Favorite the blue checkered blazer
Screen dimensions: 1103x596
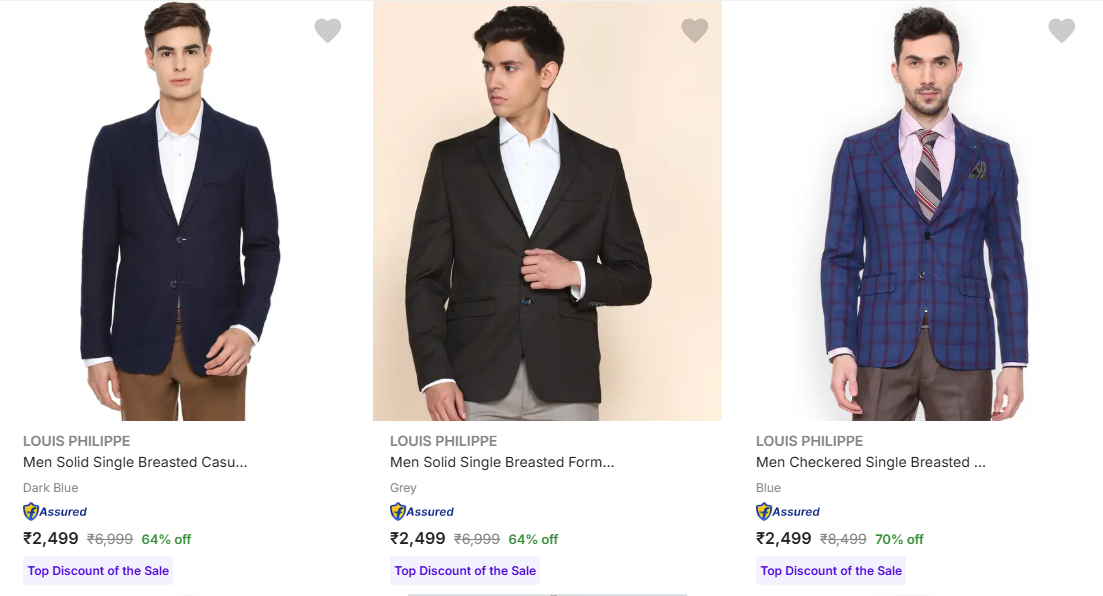pyautogui.click(x=1062, y=31)
